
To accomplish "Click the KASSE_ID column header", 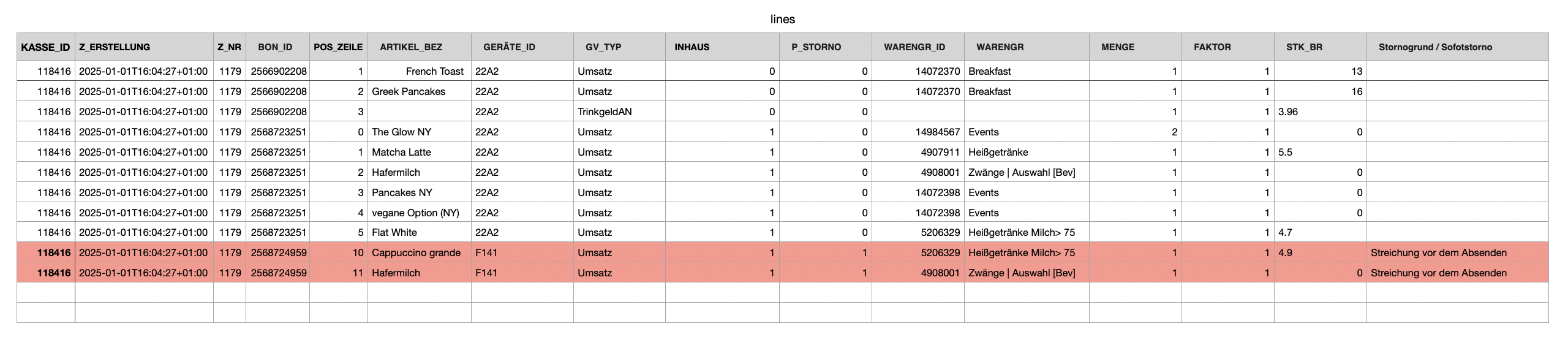I will 45,47.
